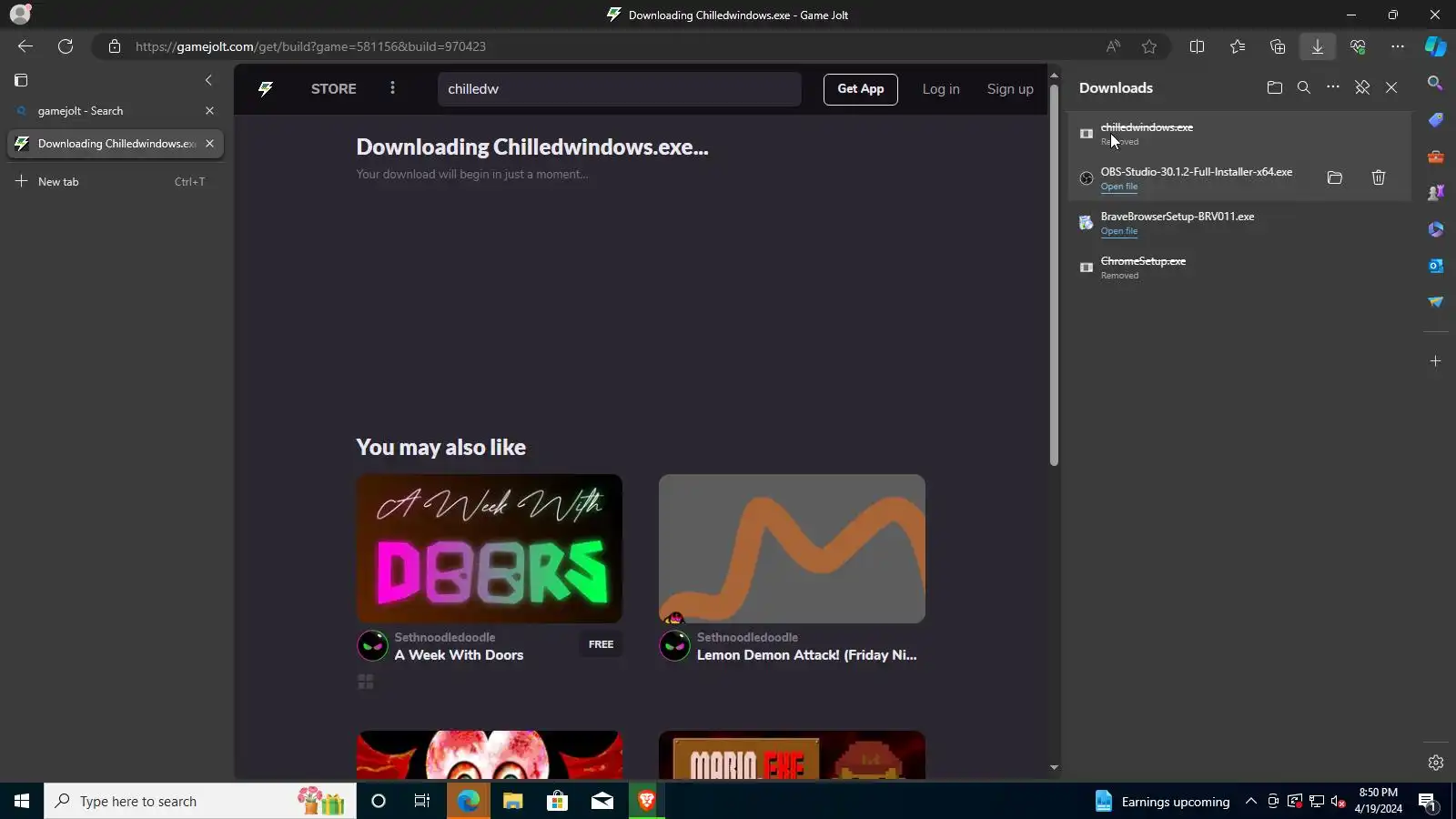Screen dimensions: 1456x819
Task: Open file link for OBS-Studio installer
Action: pos(1119,187)
